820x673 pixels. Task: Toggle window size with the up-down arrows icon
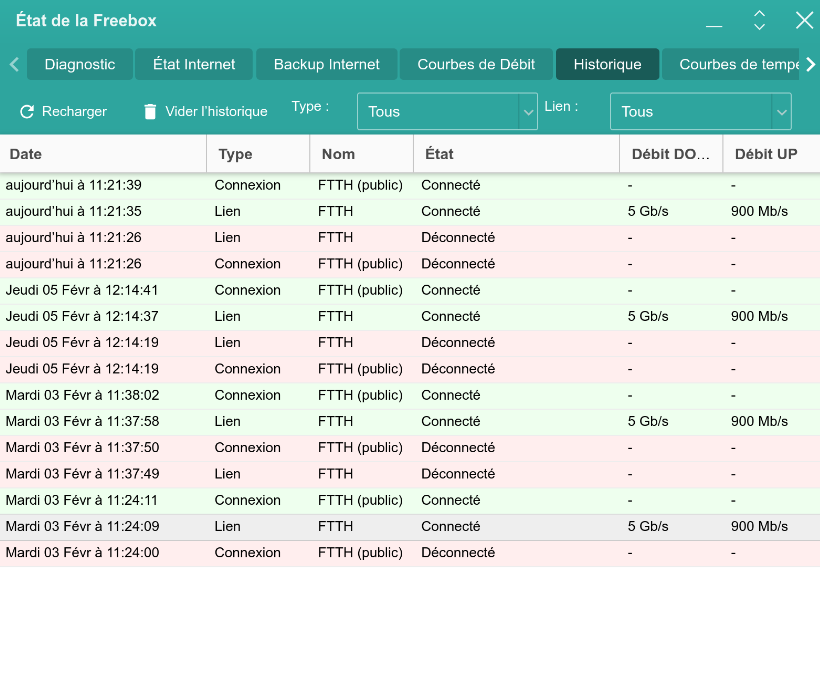(759, 20)
